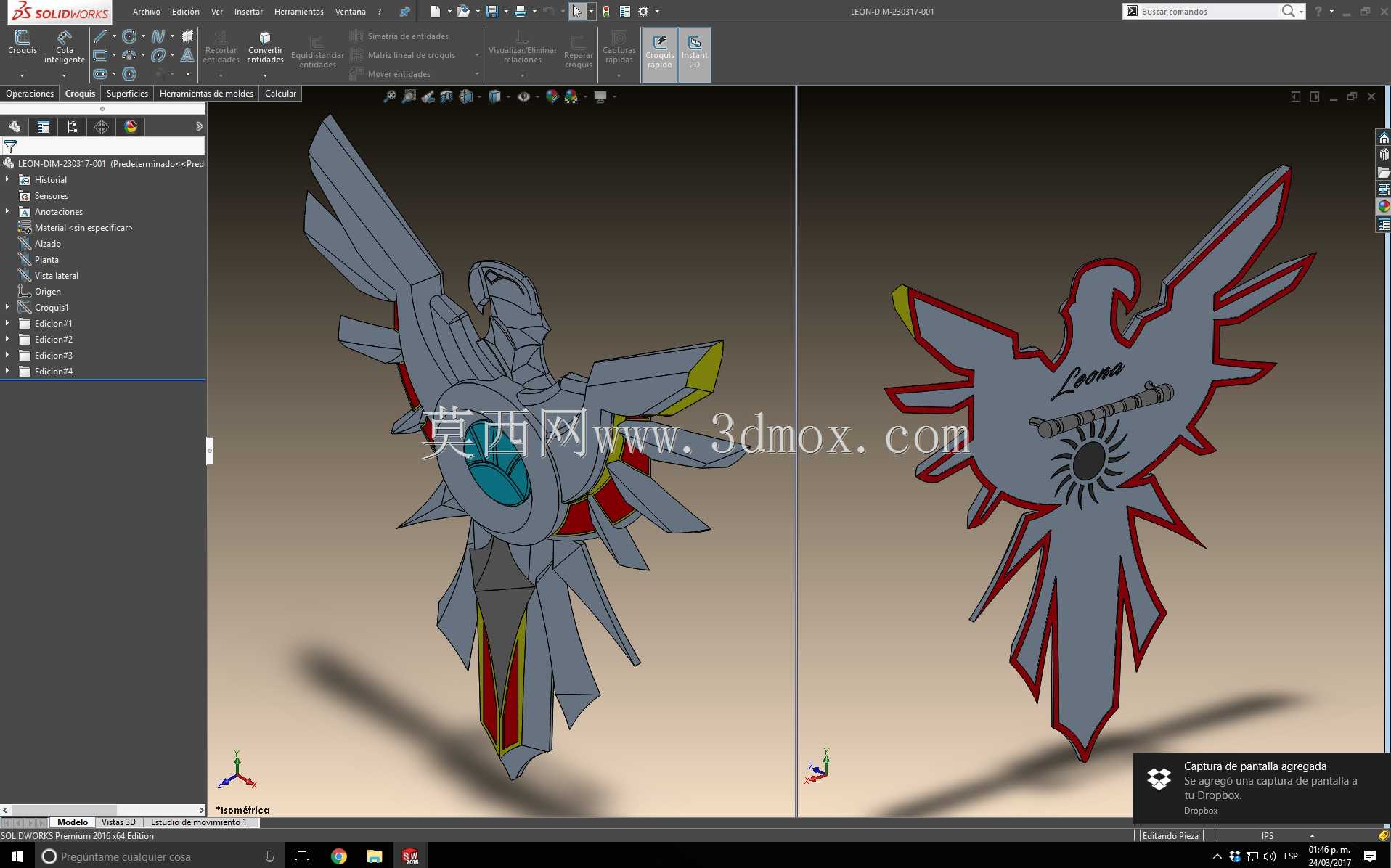1391x868 pixels.
Task: Open Herramientas de moldes tab
Action: click(206, 94)
